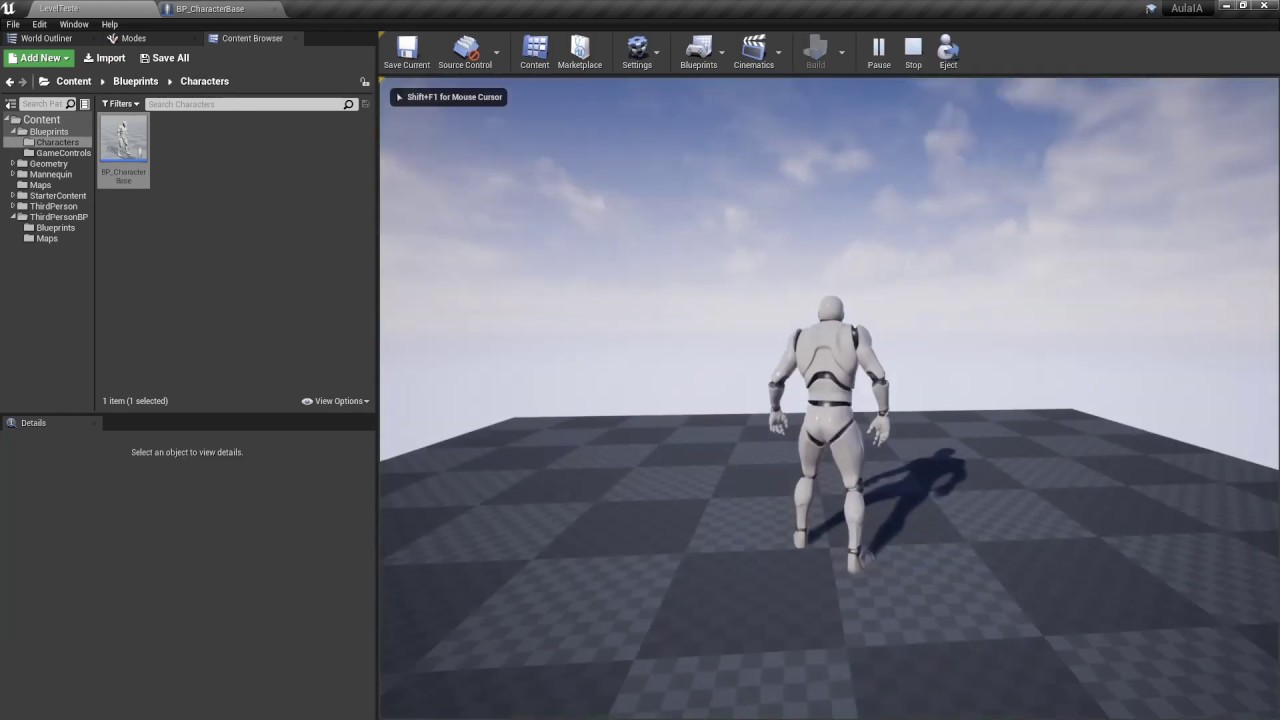The height and width of the screenshot is (720, 1280).
Task: Toggle the collection view beside Search Paths
Action: click(x=85, y=104)
